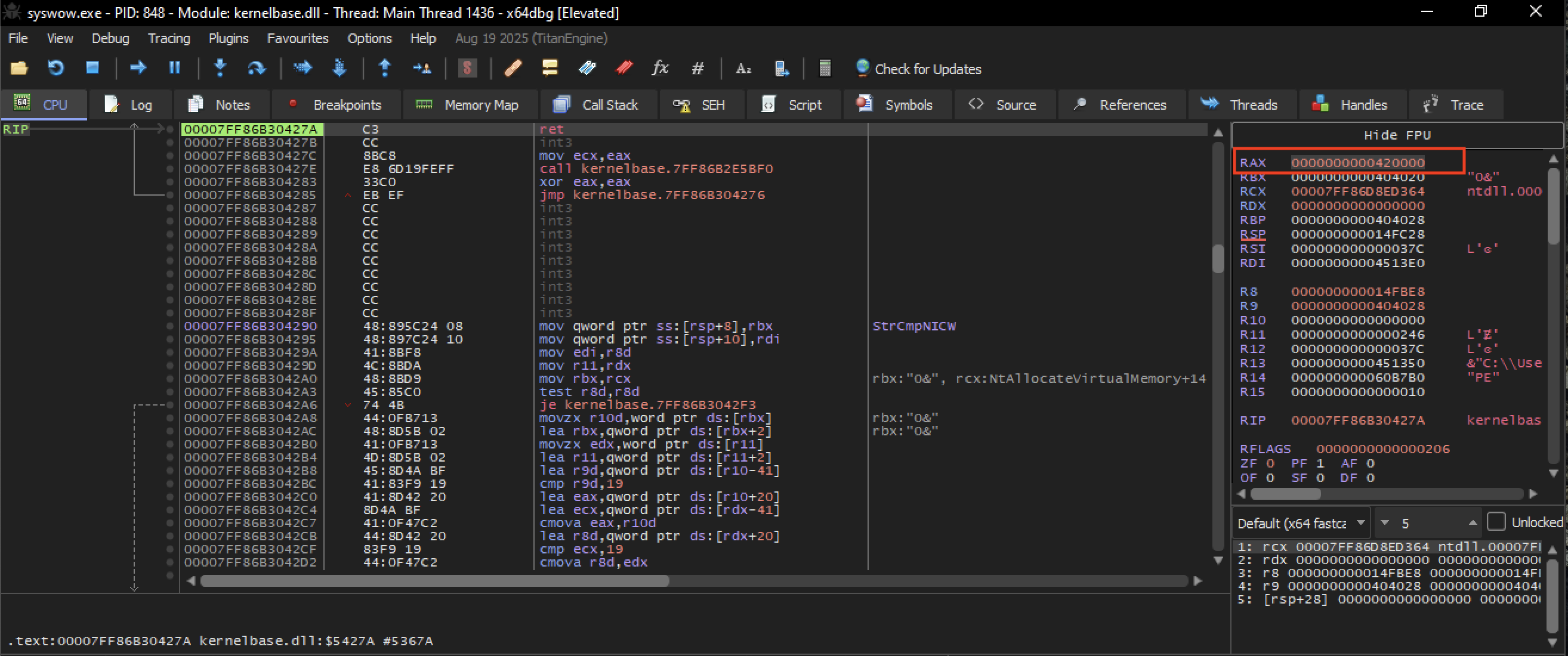
Task: Restart the debuggee with the restart icon
Action: pos(55,68)
